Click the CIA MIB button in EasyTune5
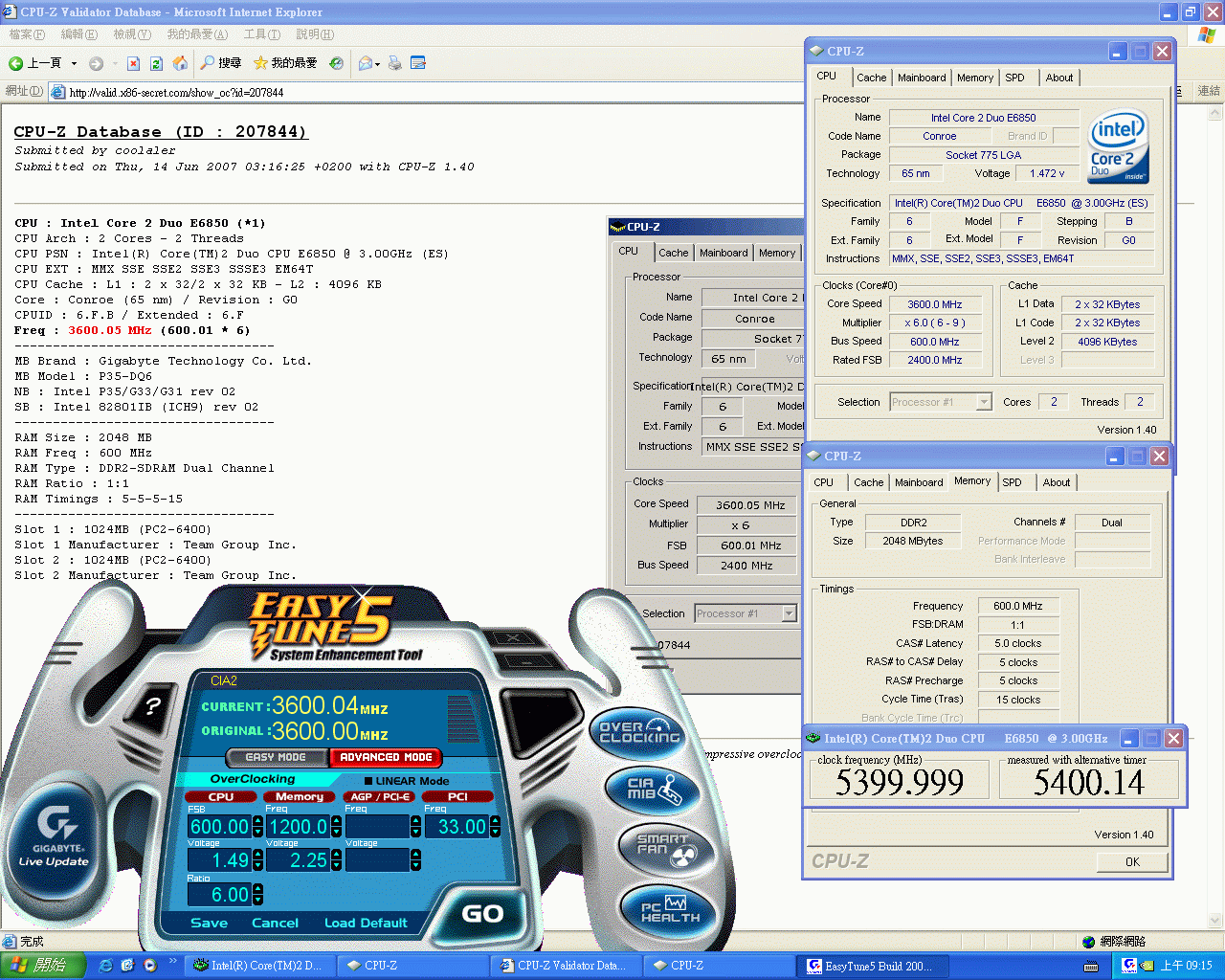This screenshot has width=1225, height=980. point(655,790)
